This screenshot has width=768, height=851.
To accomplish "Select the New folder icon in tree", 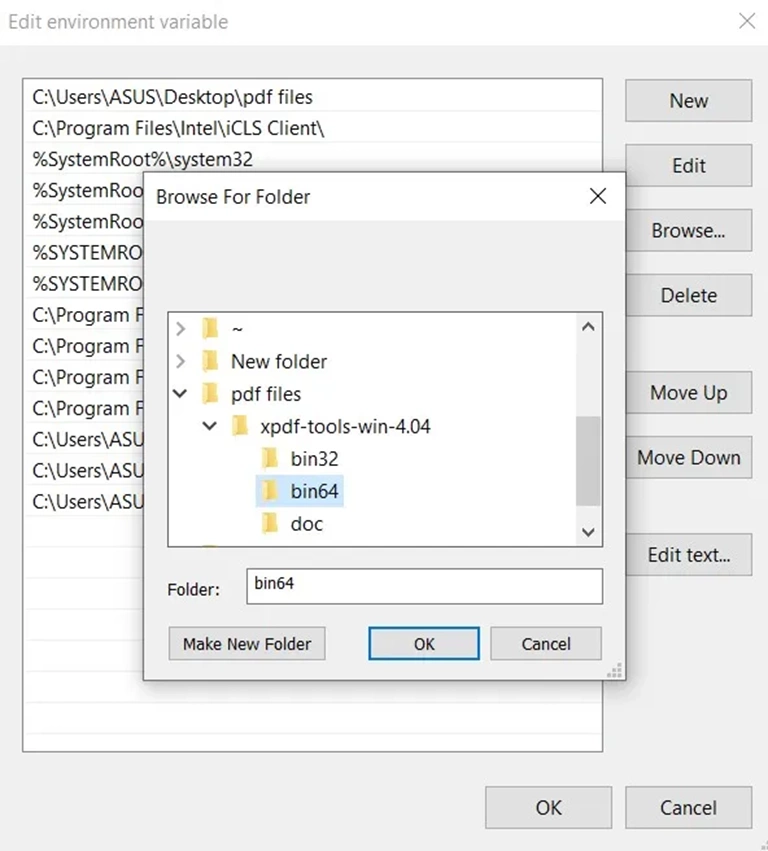I will [x=210, y=361].
